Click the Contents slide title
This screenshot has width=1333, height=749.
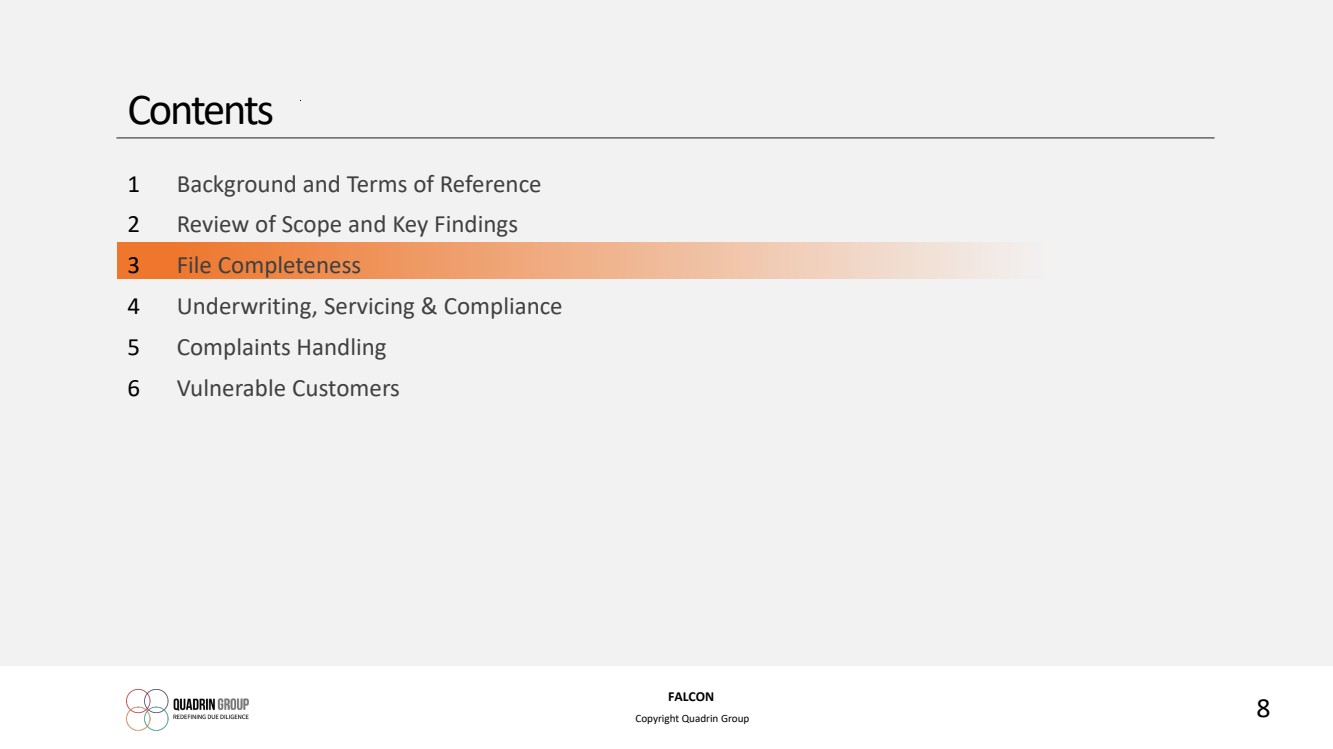point(200,111)
